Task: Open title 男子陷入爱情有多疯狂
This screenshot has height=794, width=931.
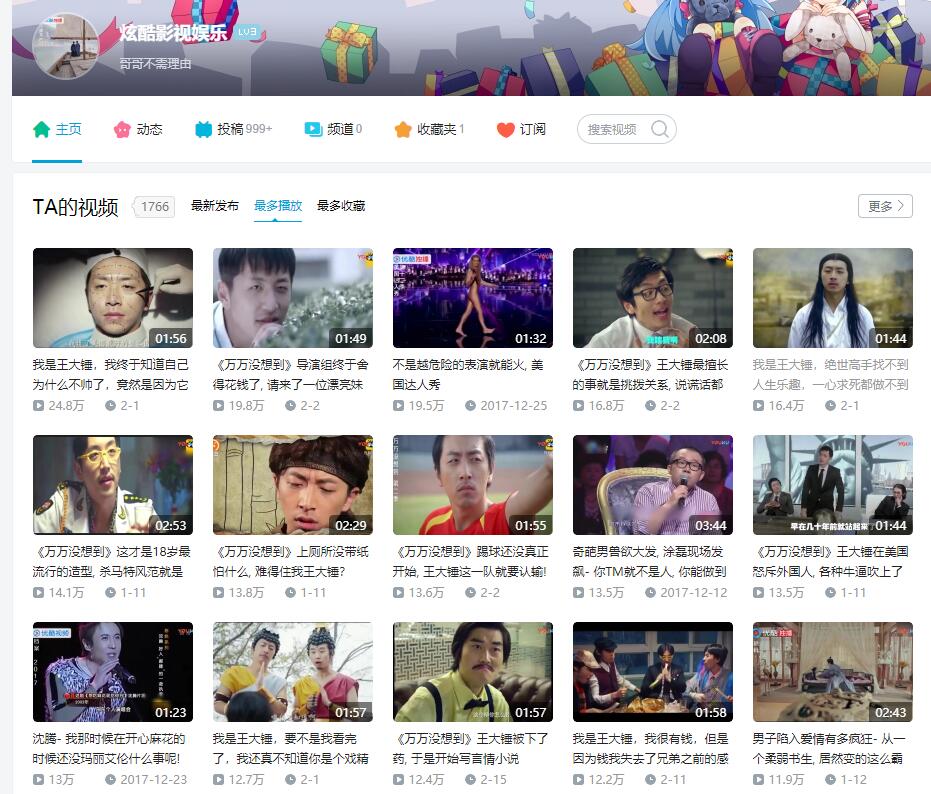Action: pyautogui.click(x=829, y=749)
